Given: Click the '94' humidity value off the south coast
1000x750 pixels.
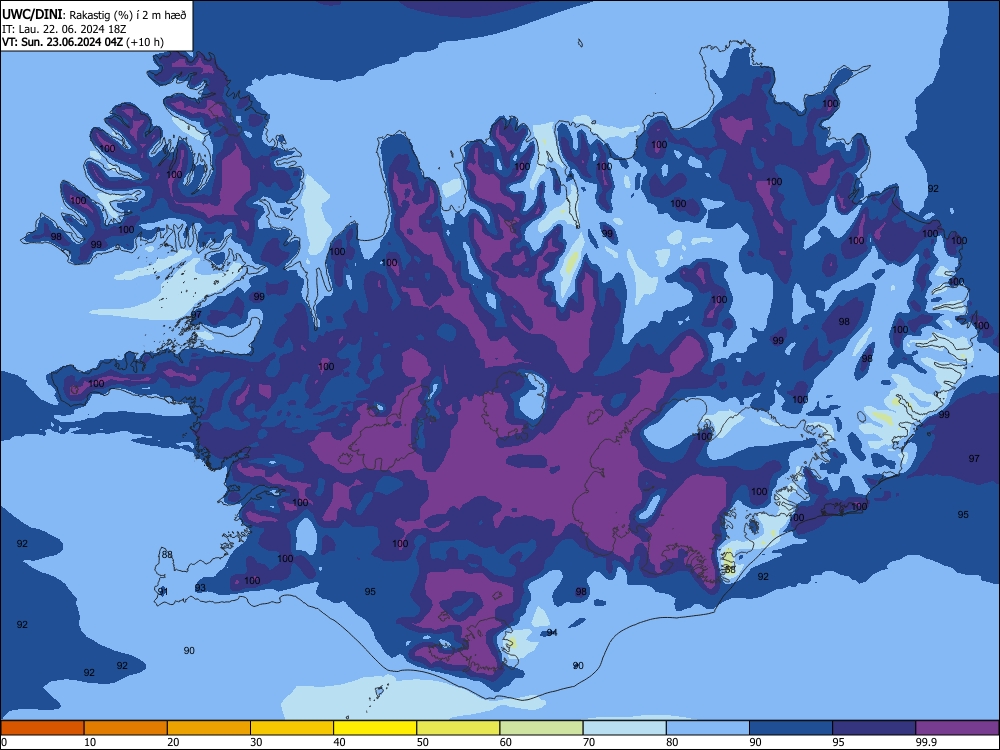Looking at the screenshot, I should click(552, 633).
